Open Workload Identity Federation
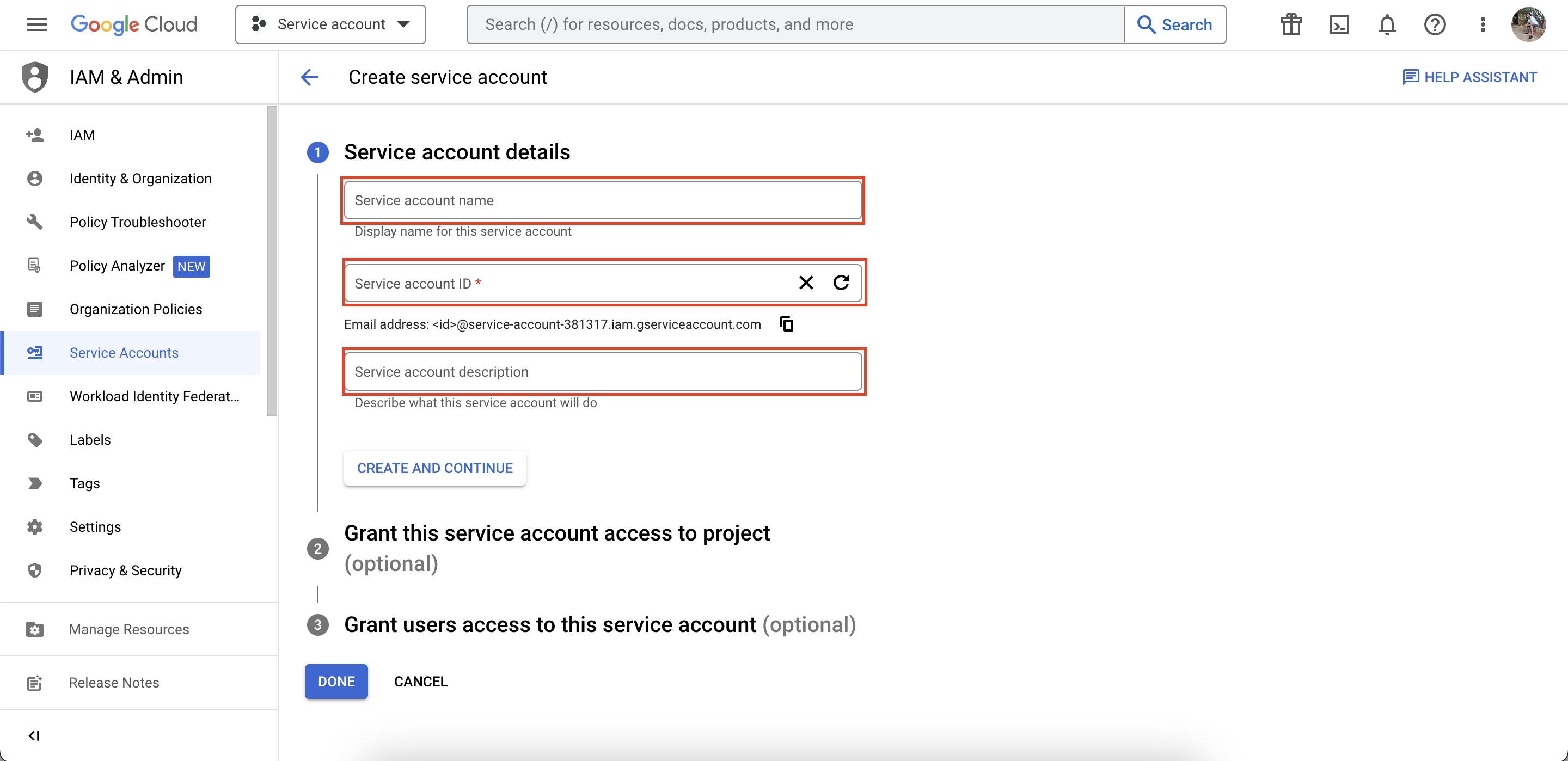The width and height of the screenshot is (1568, 761). [131, 396]
